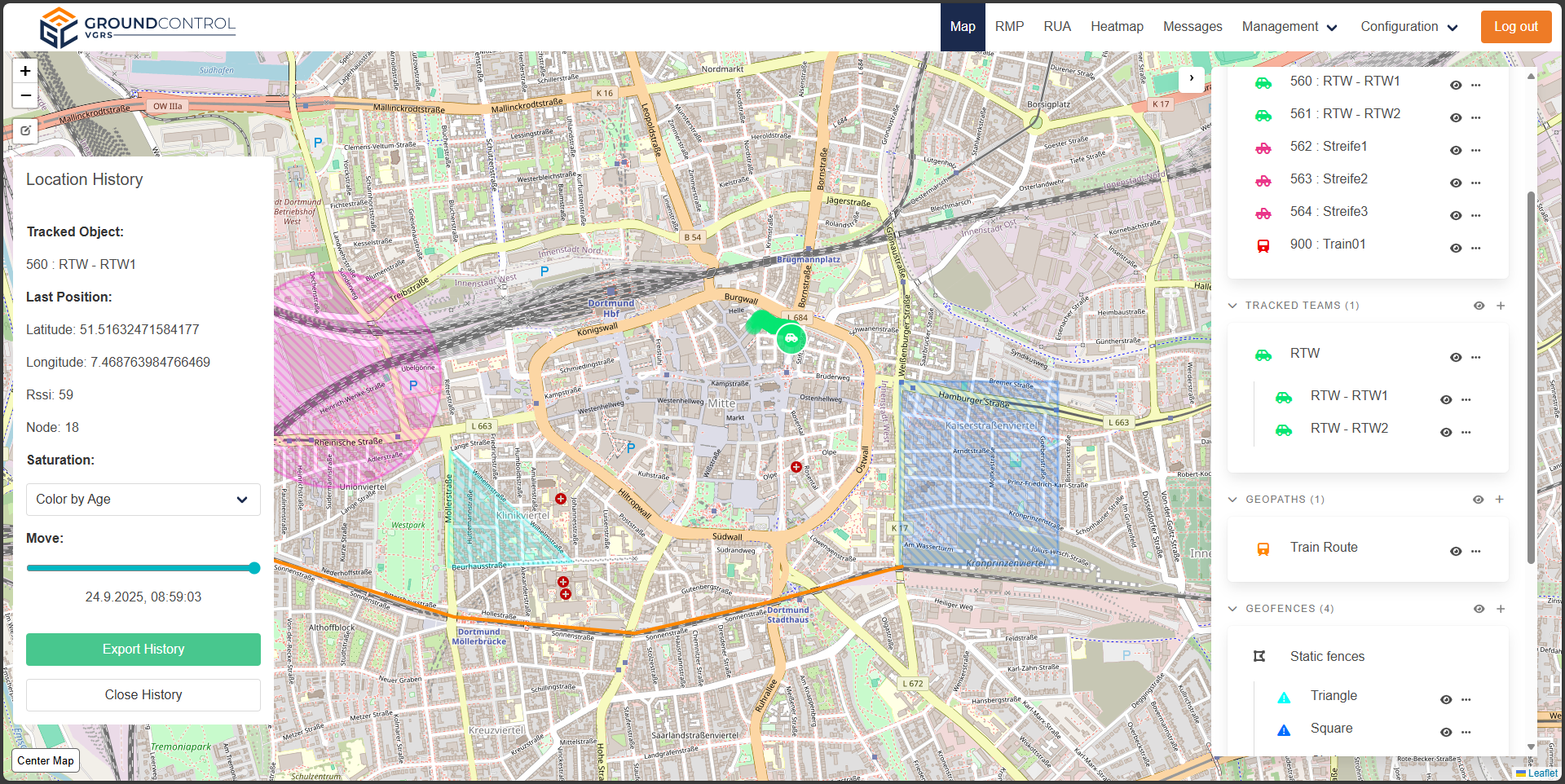Image resolution: width=1565 pixels, height=784 pixels.
Task: Collapse the right sidebar panel arrow
Action: click(x=1191, y=79)
